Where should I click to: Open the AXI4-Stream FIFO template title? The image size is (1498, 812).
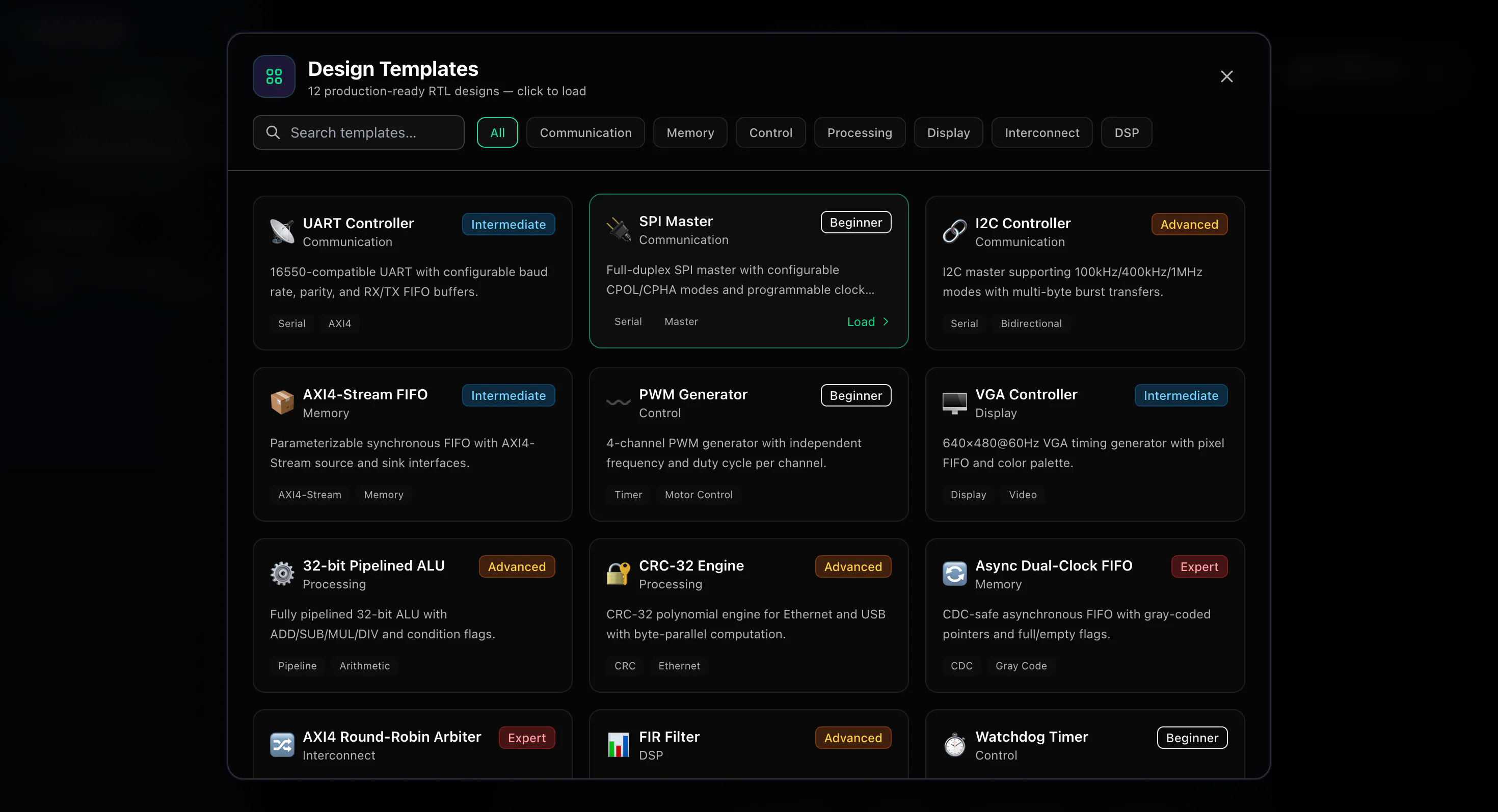pos(365,395)
